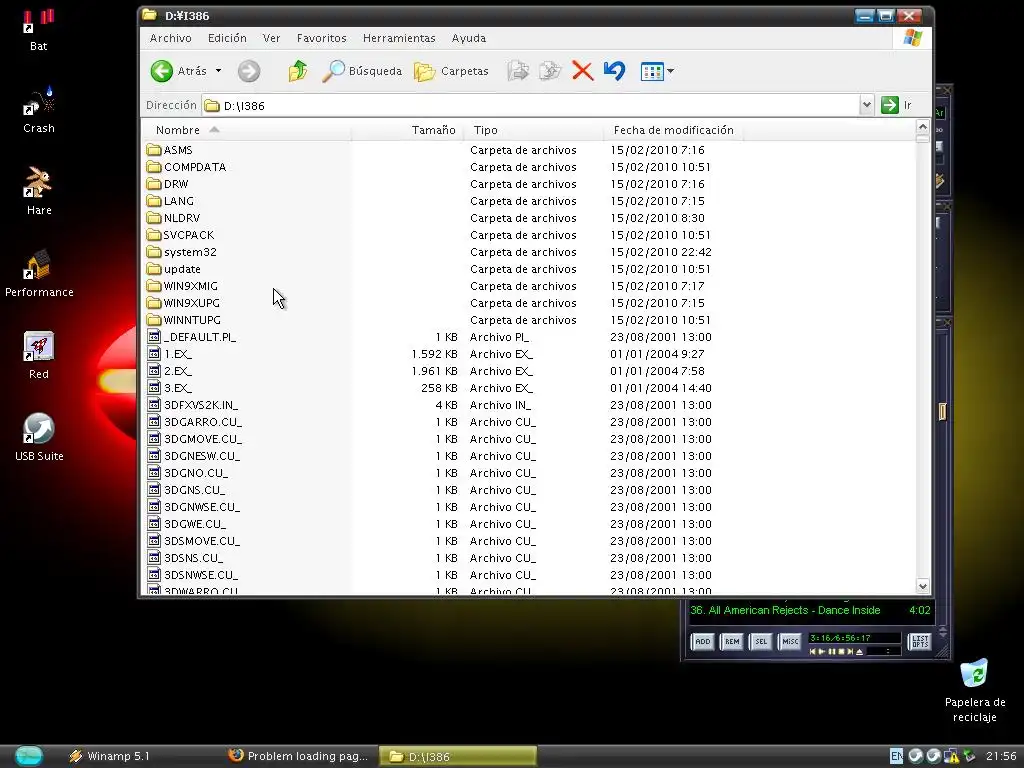Click the Crash desktop shortcut
Screen dimensions: 1024x768
[x=39, y=111]
